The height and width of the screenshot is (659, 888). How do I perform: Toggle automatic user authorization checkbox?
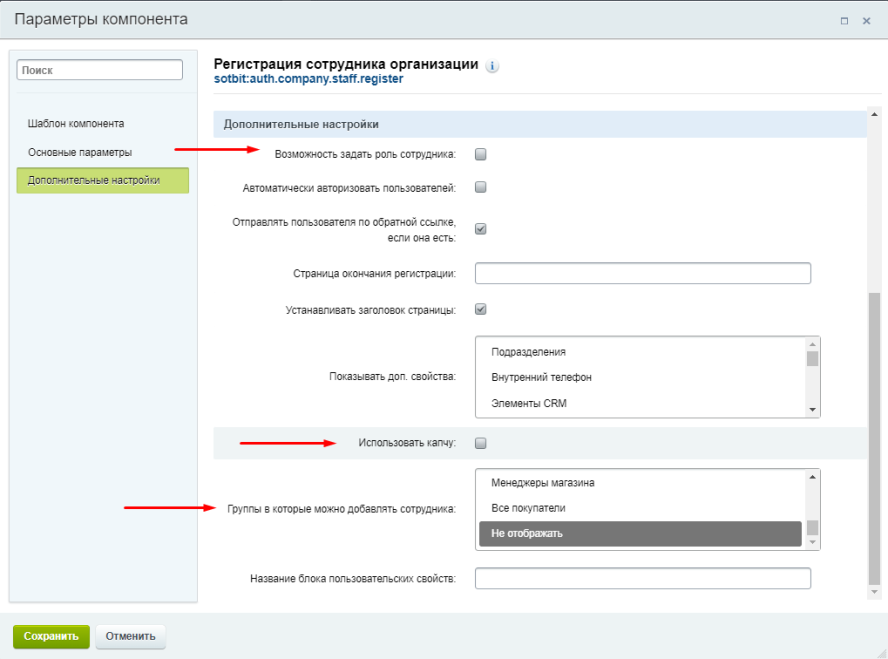click(481, 187)
